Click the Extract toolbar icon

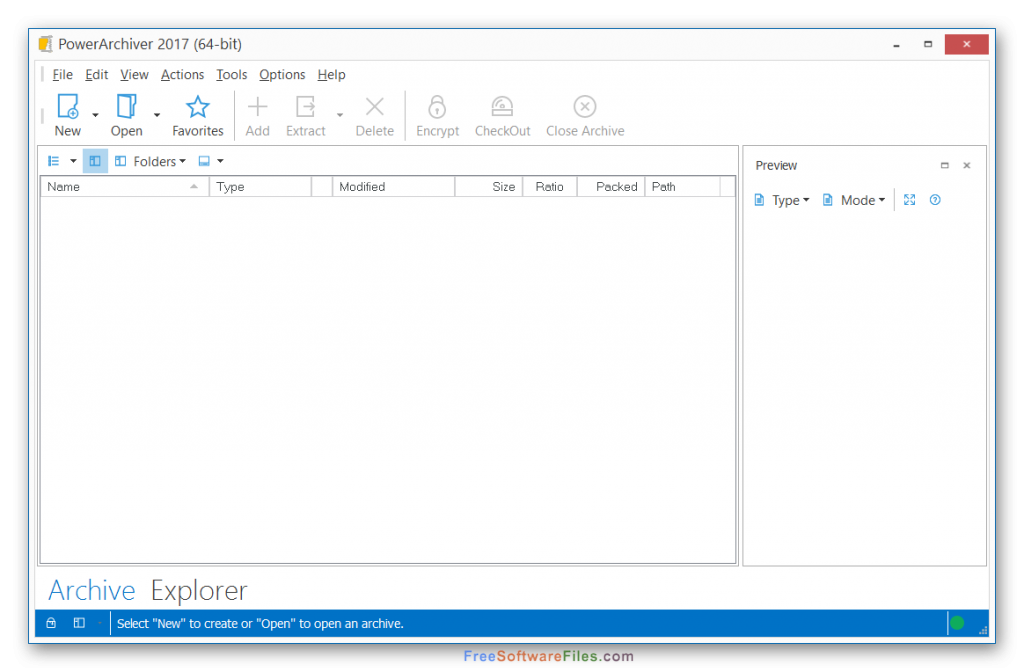[x=305, y=106]
